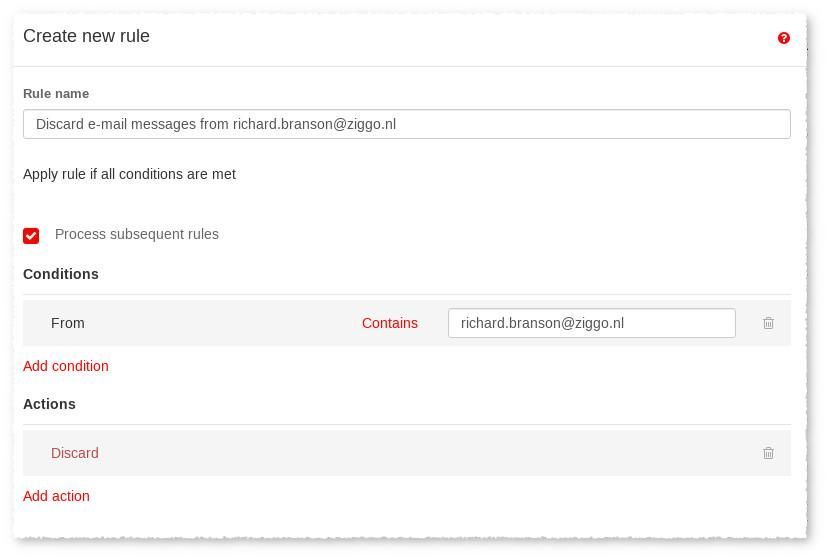Click 'Apply rule if all conditions are met'
The image size is (827, 558).
coord(129,174)
